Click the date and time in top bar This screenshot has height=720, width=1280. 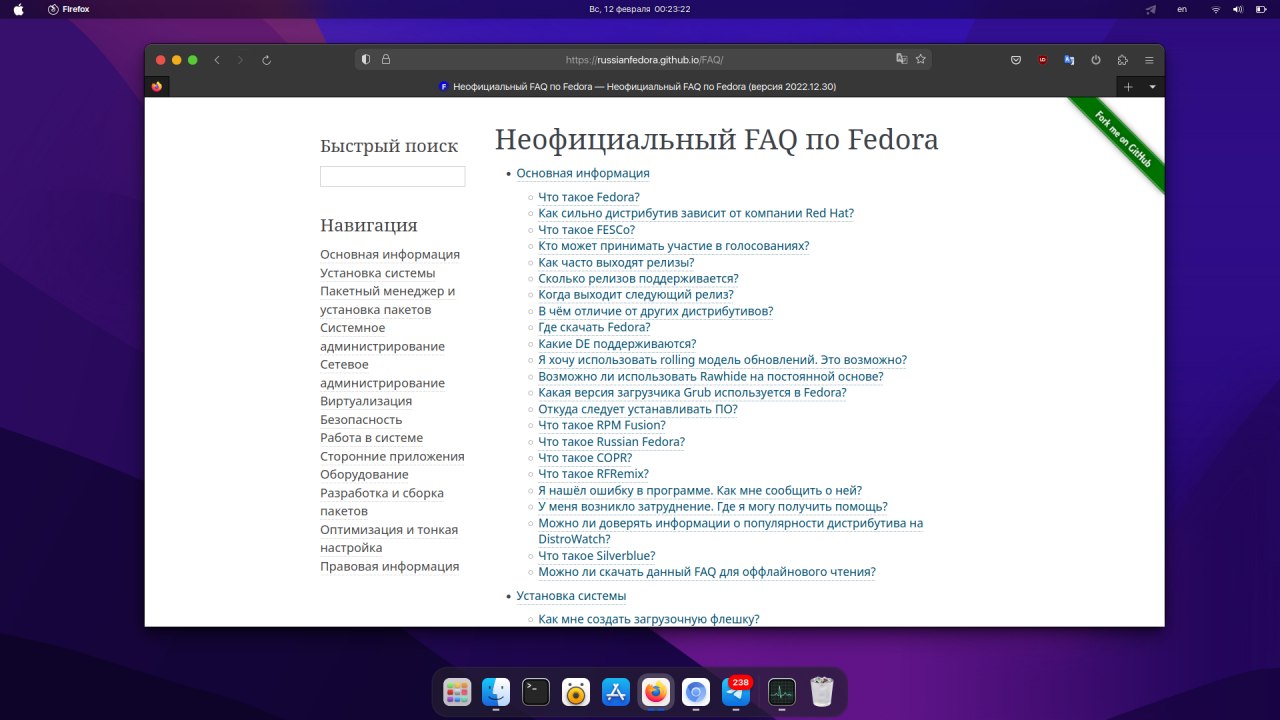(x=640, y=9)
